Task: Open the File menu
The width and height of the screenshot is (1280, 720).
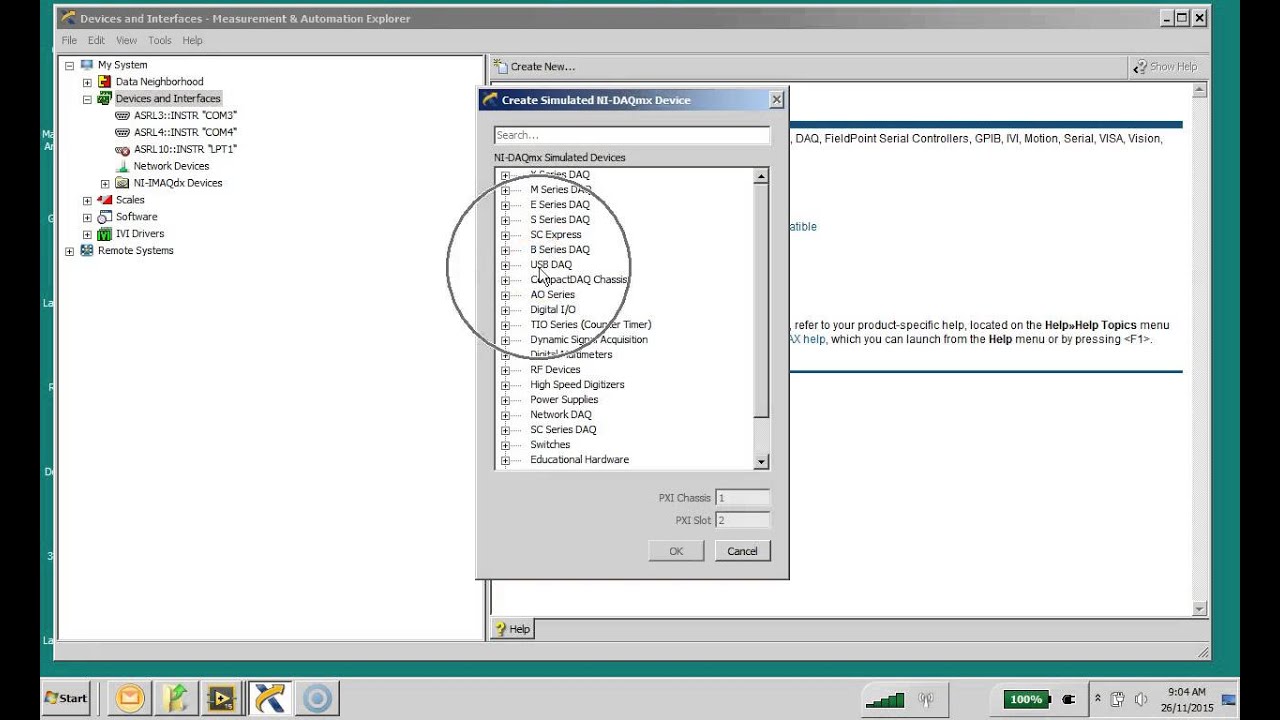Action: 69,41
